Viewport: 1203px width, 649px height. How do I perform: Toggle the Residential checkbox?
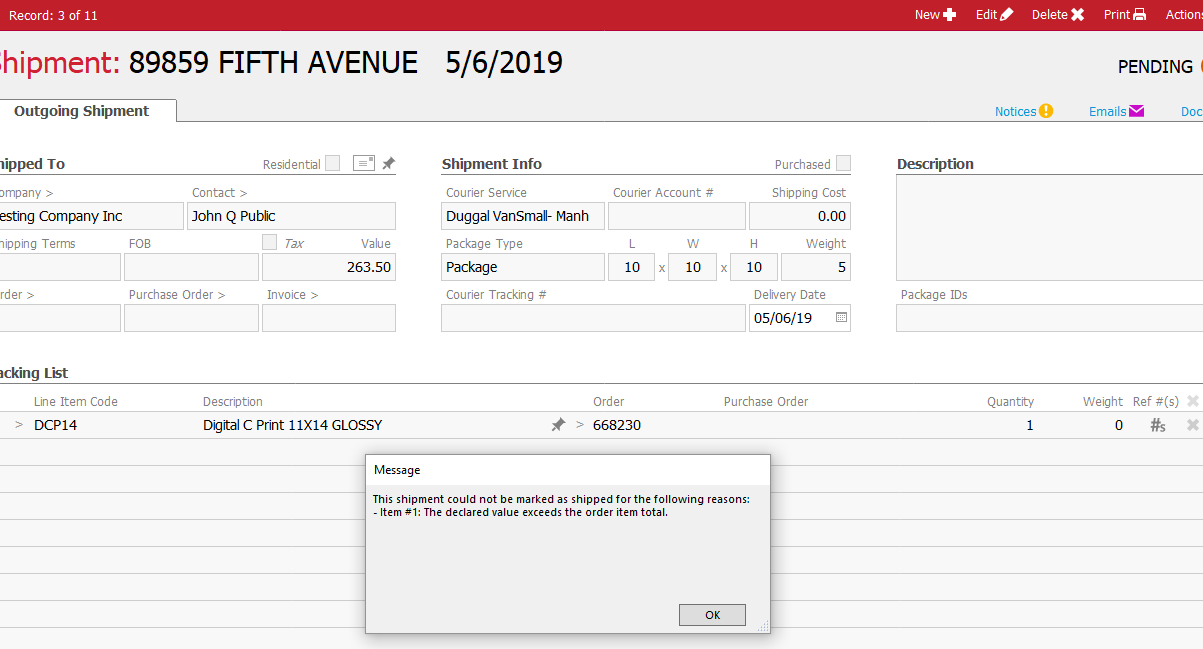[x=332, y=163]
